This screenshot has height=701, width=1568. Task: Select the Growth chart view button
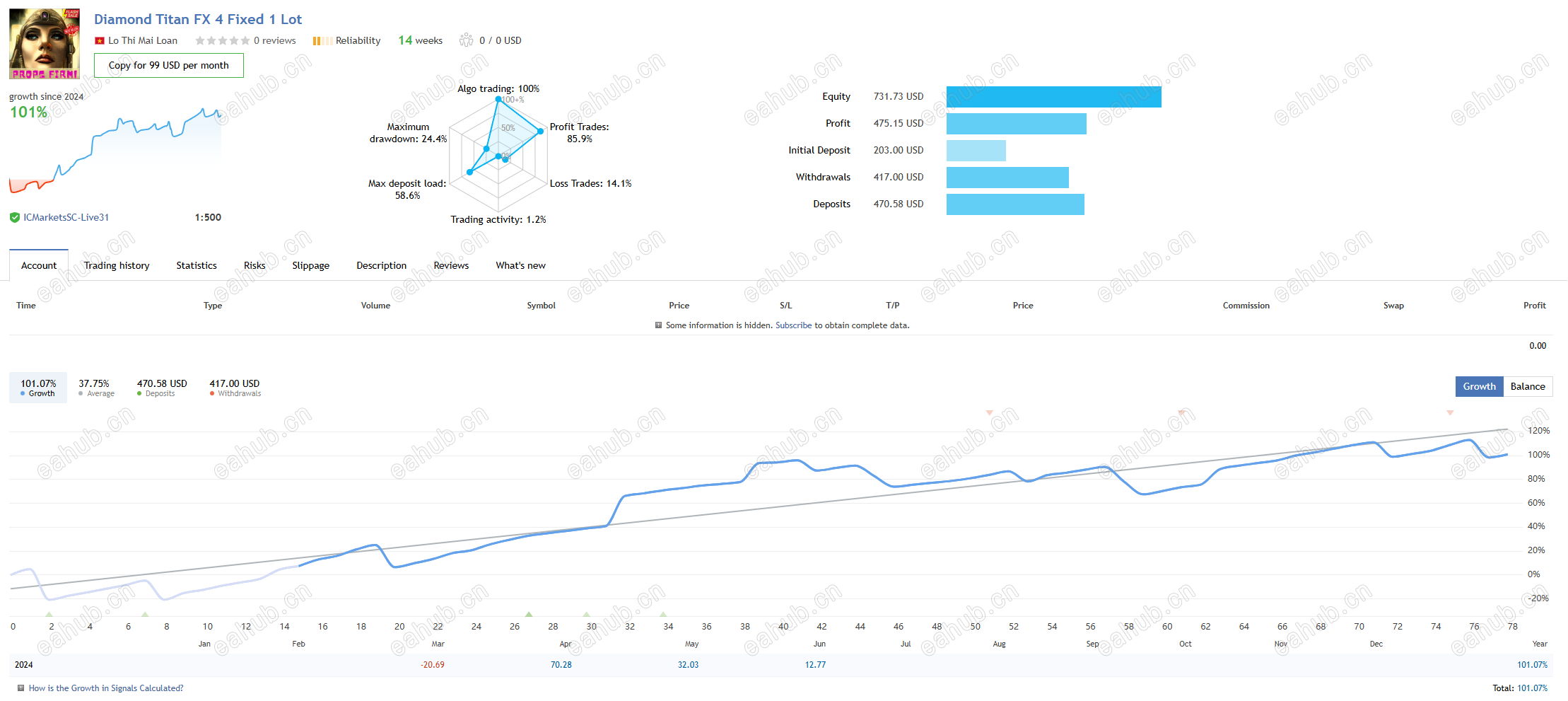coord(1480,386)
